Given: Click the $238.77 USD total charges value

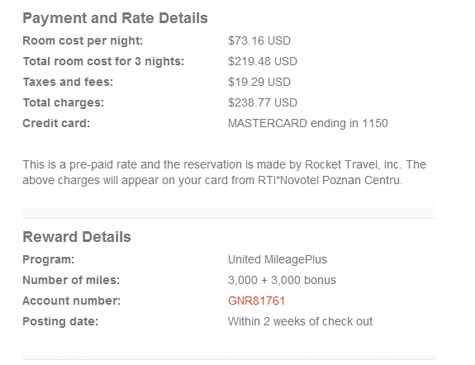Looking at the screenshot, I should tap(263, 103).
